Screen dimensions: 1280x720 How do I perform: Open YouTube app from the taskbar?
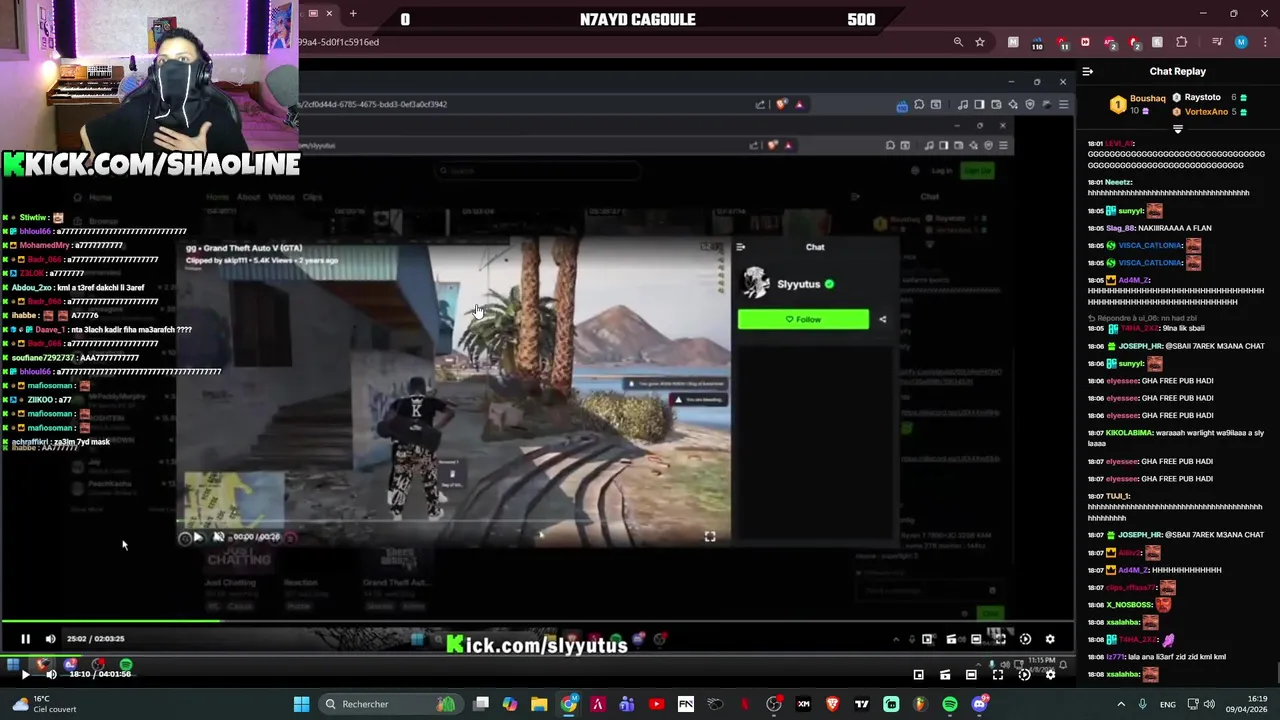click(x=656, y=704)
